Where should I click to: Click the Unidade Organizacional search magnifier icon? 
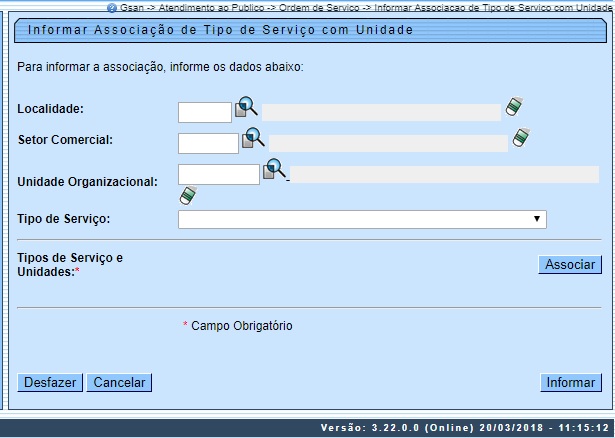pos(274,169)
